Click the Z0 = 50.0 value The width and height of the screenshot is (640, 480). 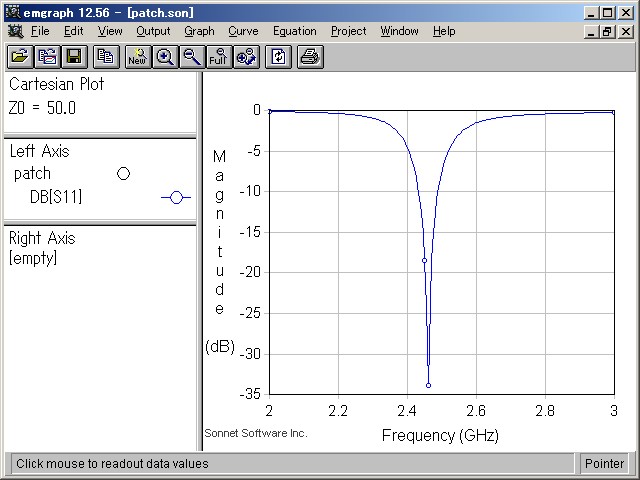pyautogui.click(x=42, y=108)
